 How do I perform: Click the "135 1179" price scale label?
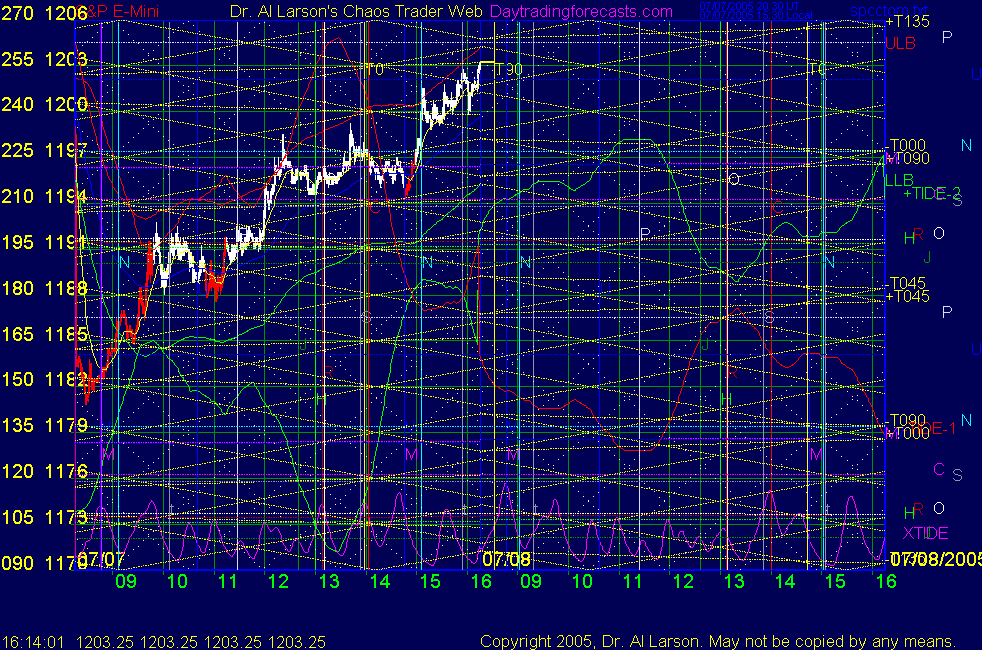click(44, 426)
